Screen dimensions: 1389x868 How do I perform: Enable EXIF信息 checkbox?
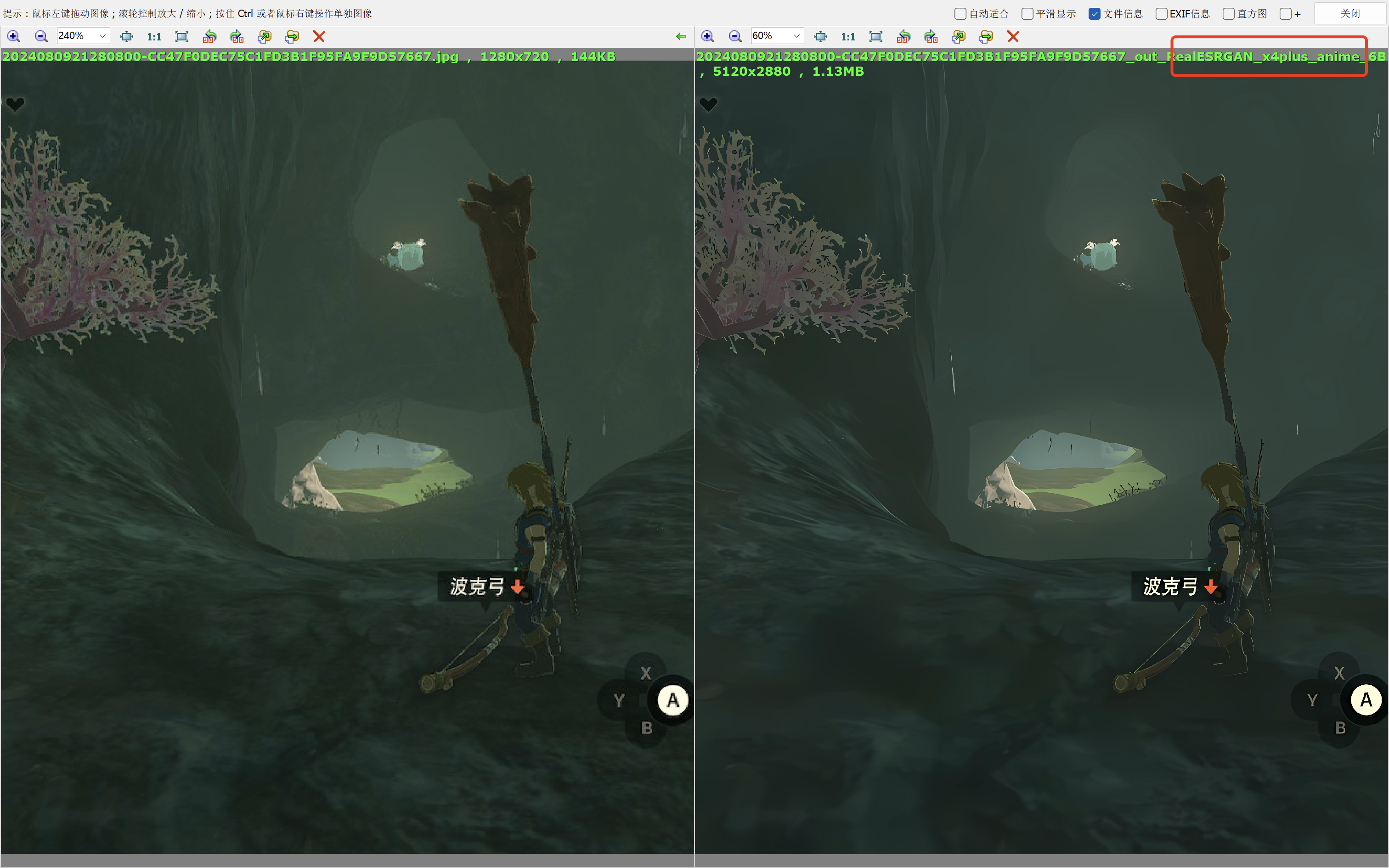point(1161,14)
